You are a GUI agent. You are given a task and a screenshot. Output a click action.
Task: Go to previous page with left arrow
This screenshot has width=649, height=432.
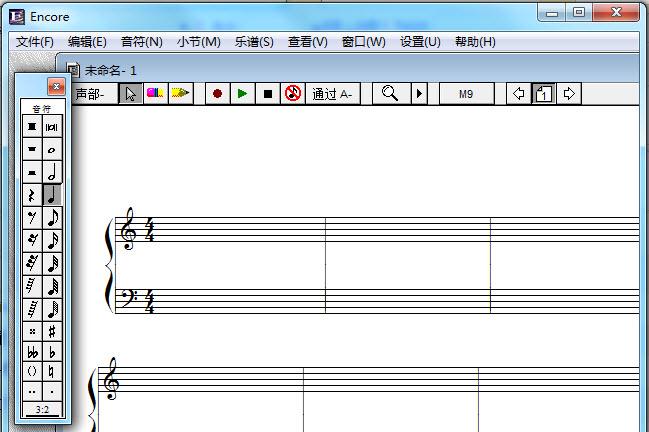[x=518, y=94]
